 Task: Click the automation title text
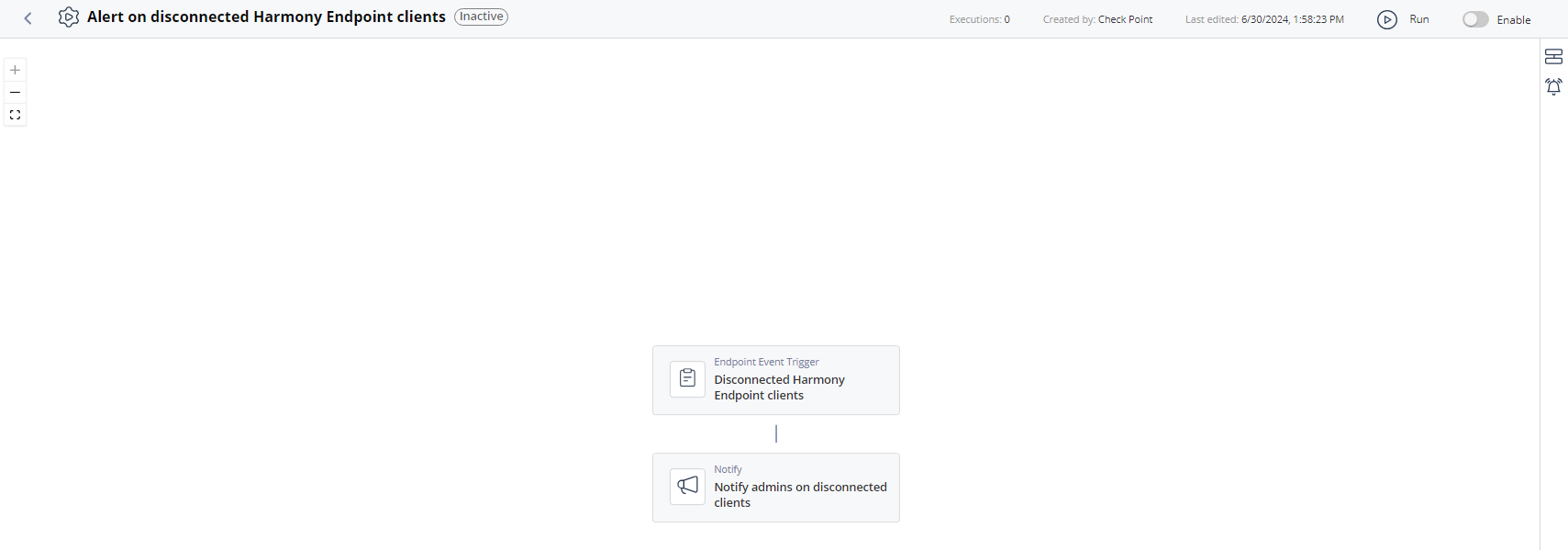[x=266, y=17]
